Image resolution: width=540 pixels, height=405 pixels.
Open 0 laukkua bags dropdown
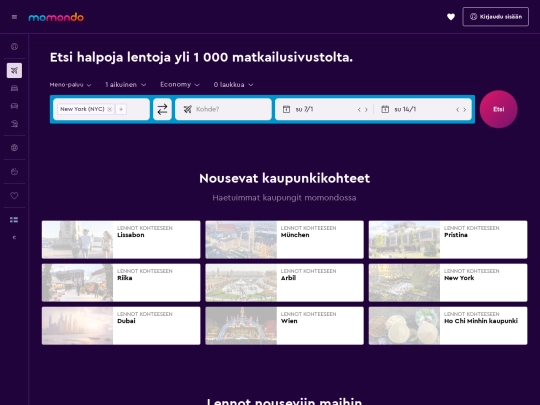point(233,85)
